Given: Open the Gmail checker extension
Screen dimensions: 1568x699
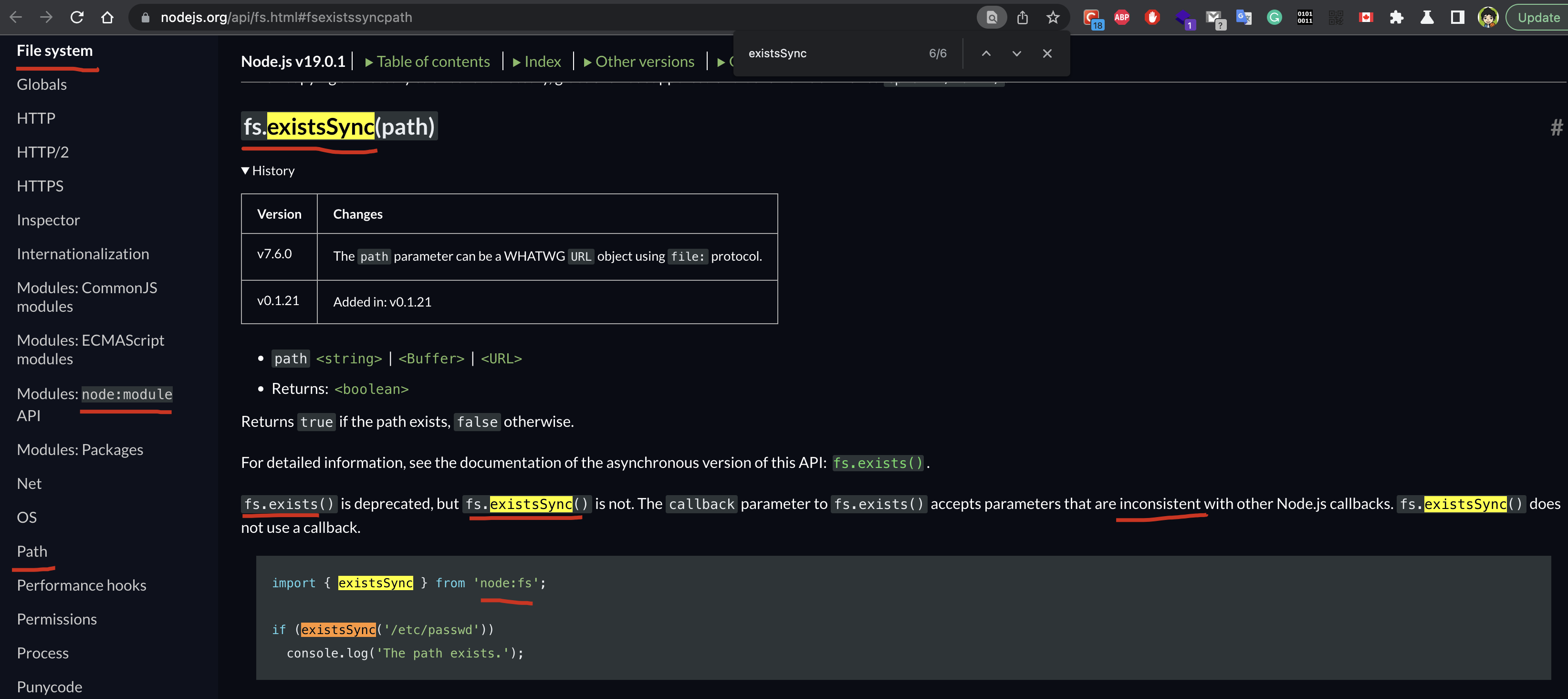Looking at the screenshot, I should (x=1215, y=19).
